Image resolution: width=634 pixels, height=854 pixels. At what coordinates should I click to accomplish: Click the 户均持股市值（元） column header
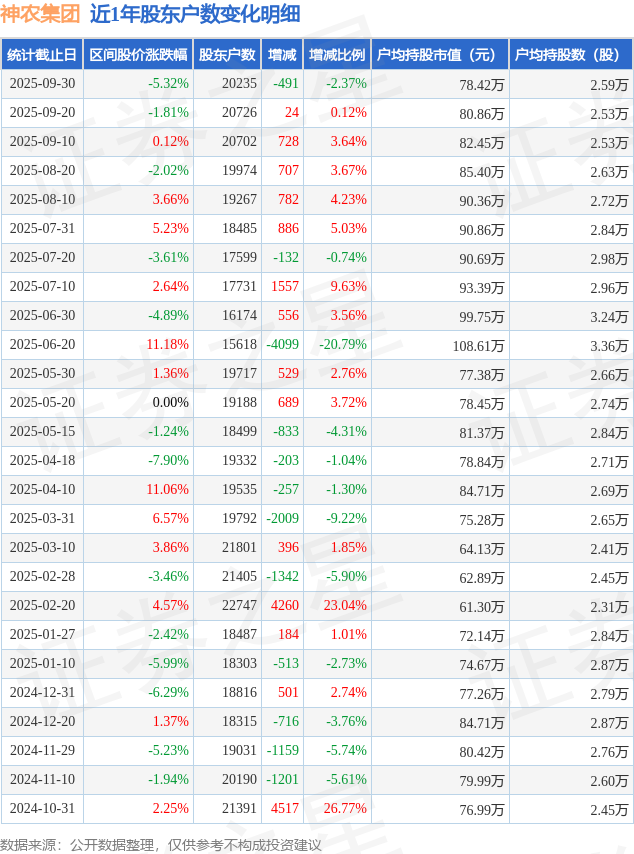440,55
